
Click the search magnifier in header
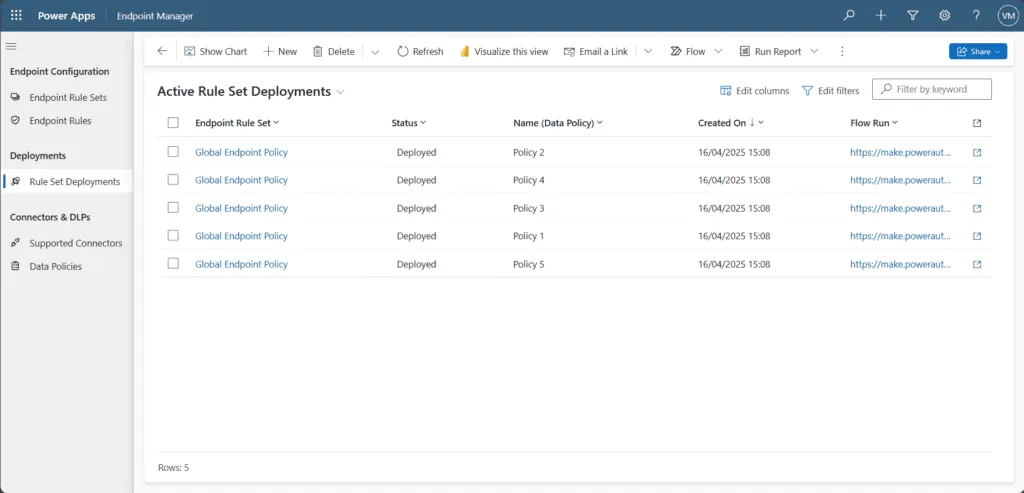(x=849, y=16)
